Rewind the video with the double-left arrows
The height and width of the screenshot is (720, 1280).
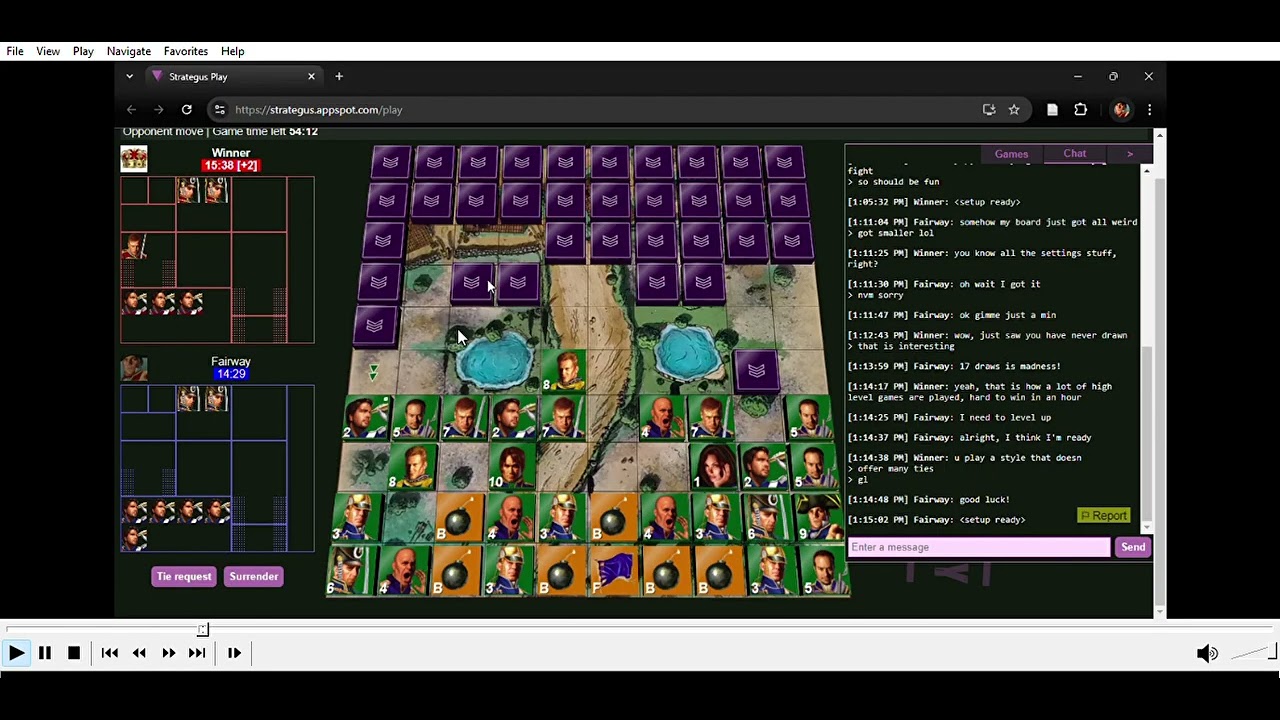[139, 653]
